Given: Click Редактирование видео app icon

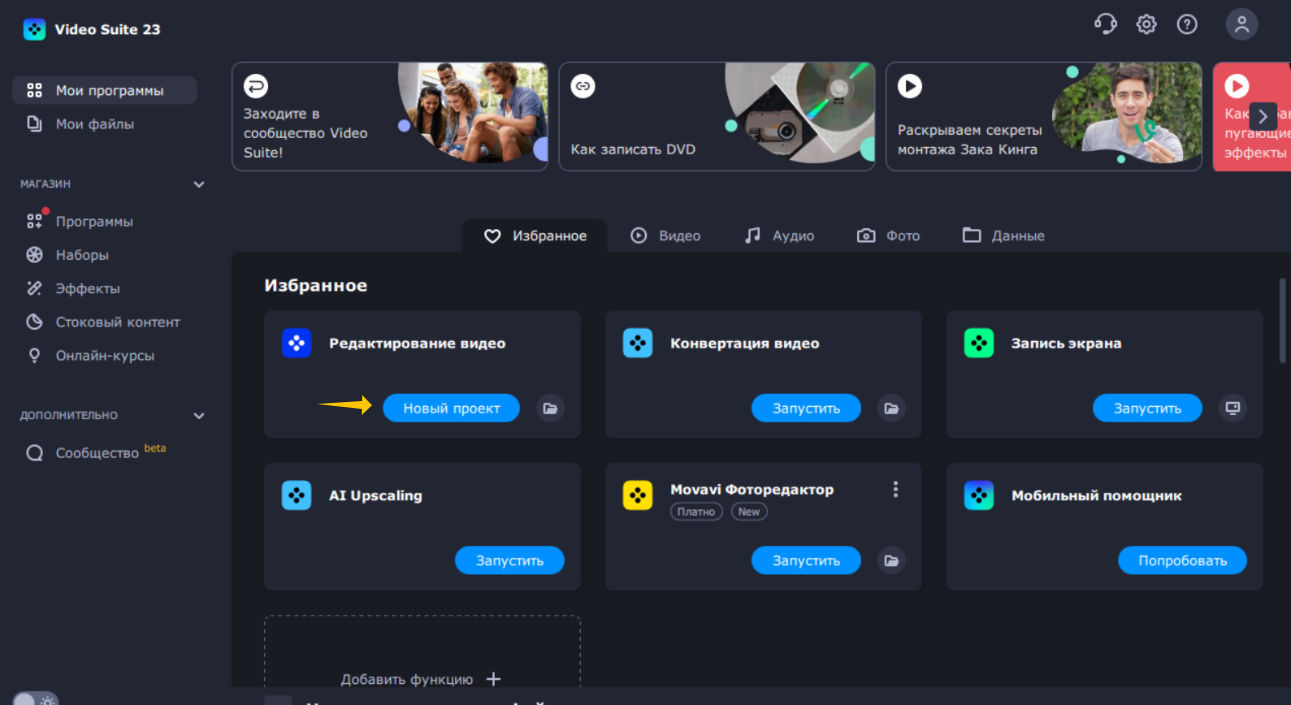Looking at the screenshot, I should [297, 343].
